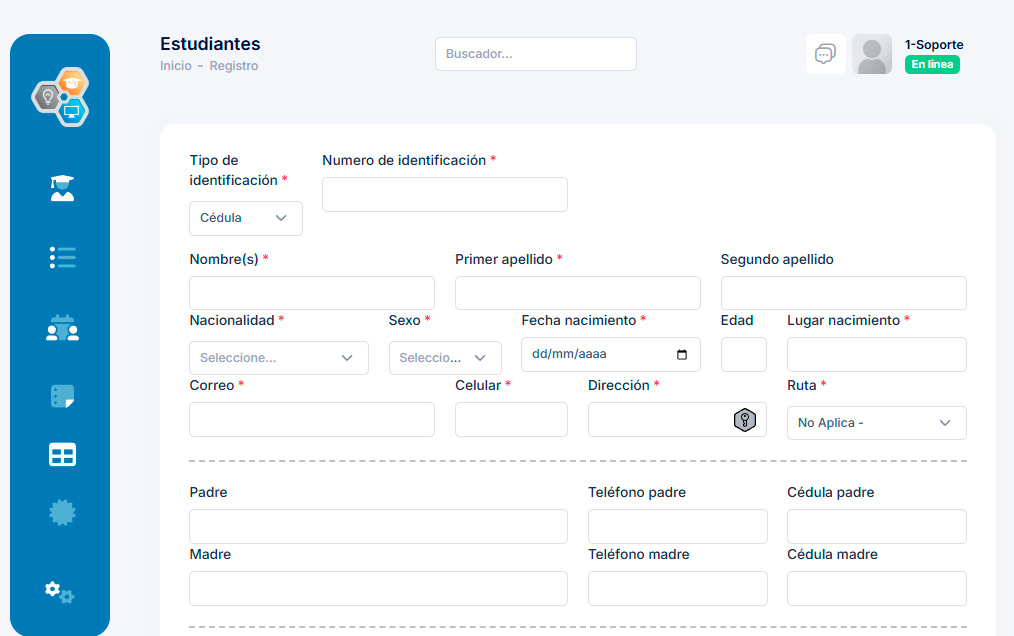Open the Nacionalidad dropdown
Image resolution: width=1014 pixels, height=636 pixels.
[278, 358]
